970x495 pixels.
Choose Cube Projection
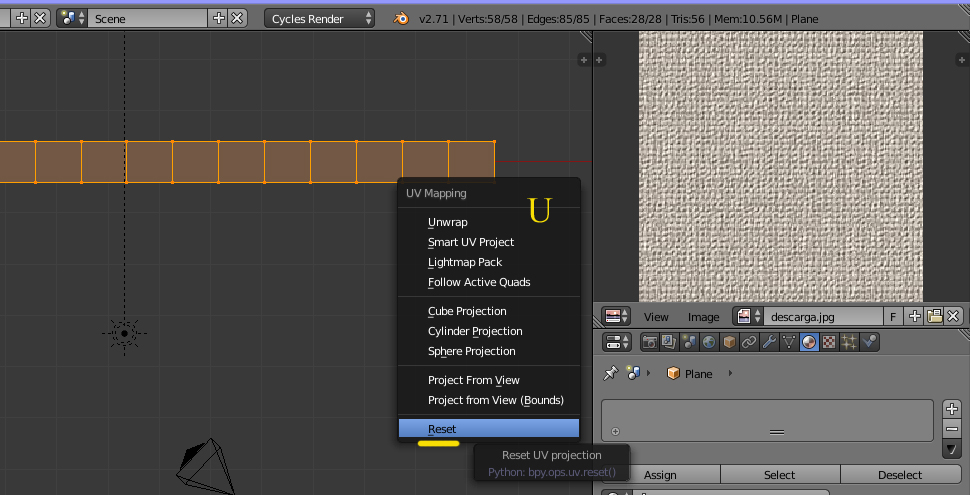[489, 311]
